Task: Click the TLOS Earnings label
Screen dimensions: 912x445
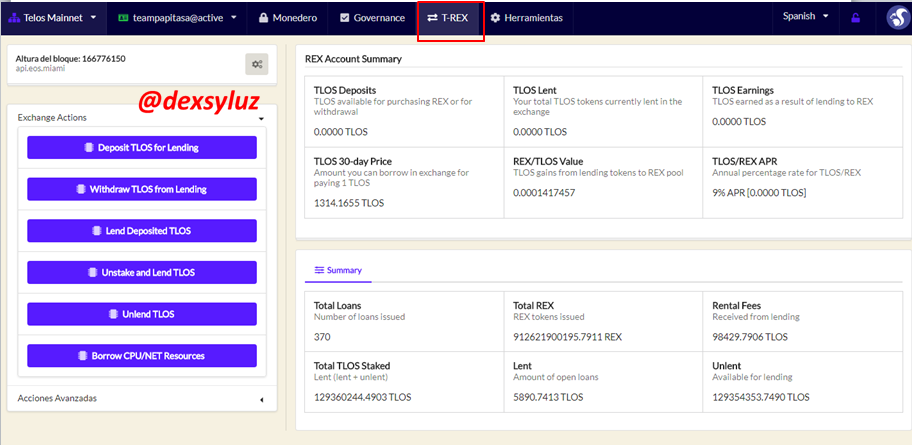Action: click(x=743, y=90)
